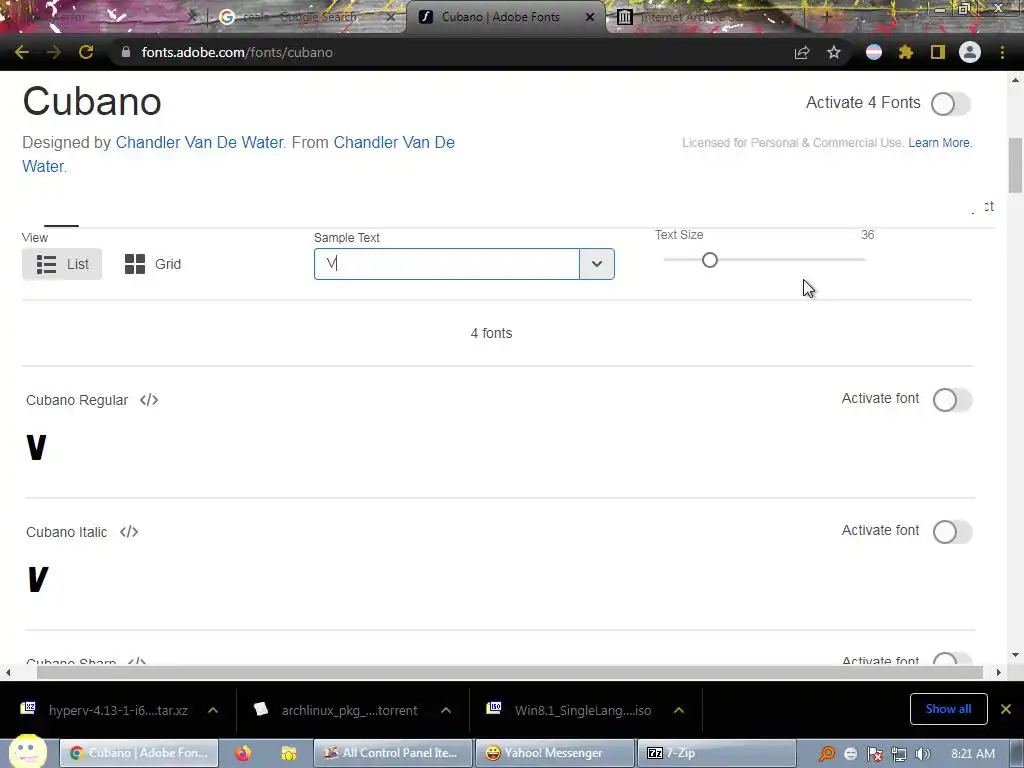Show the browser side panel
Viewport: 1024px width, 768px height.
tap(938, 52)
